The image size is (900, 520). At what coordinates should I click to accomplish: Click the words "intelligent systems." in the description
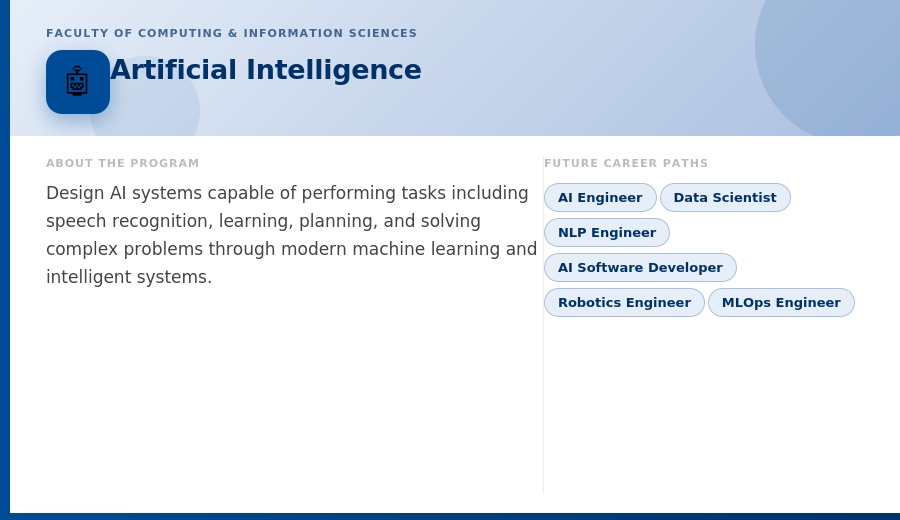coord(129,277)
